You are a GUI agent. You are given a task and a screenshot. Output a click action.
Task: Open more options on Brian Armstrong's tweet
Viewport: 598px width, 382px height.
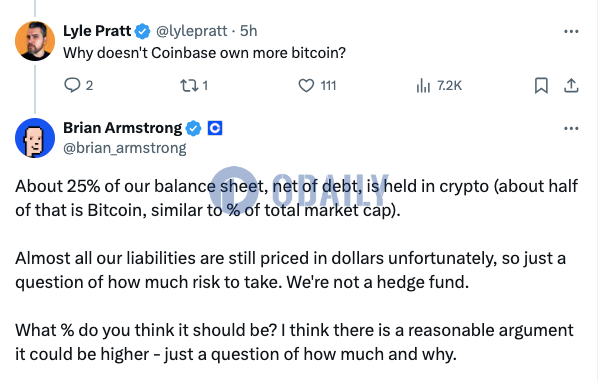(571, 128)
